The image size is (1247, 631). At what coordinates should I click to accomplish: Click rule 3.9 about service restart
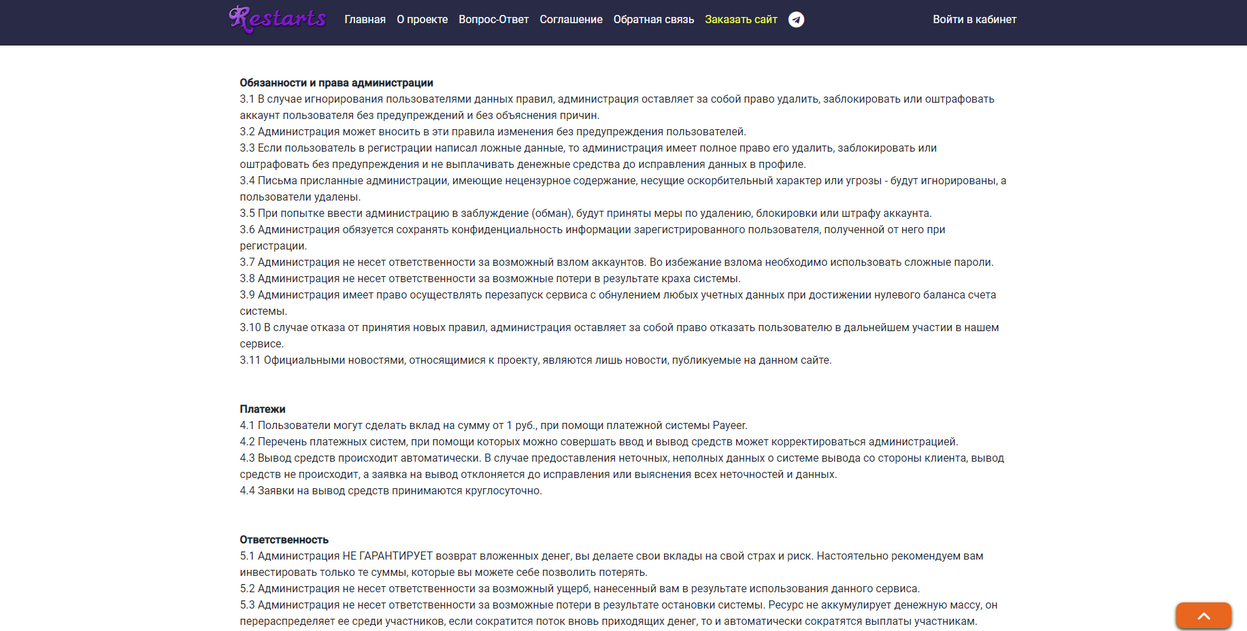[618, 303]
